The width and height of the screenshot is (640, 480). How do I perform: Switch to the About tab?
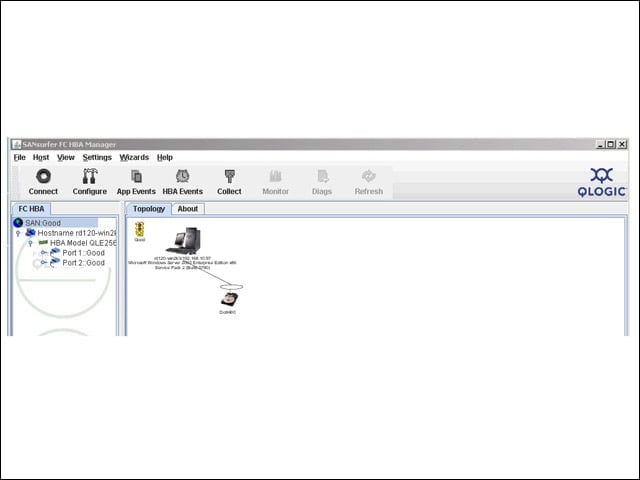click(x=188, y=209)
